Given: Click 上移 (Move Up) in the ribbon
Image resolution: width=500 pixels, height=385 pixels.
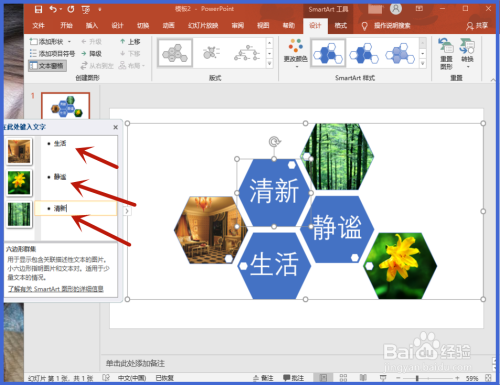Looking at the screenshot, I should click(130, 42).
